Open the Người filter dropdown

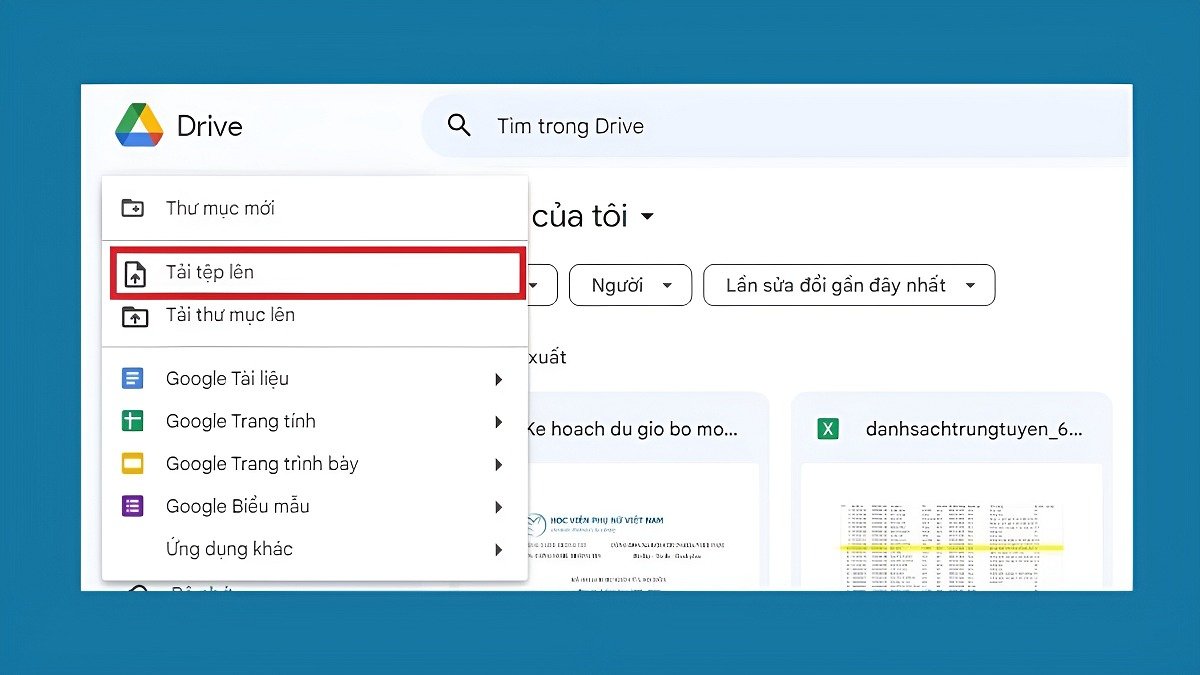coord(630,285)
